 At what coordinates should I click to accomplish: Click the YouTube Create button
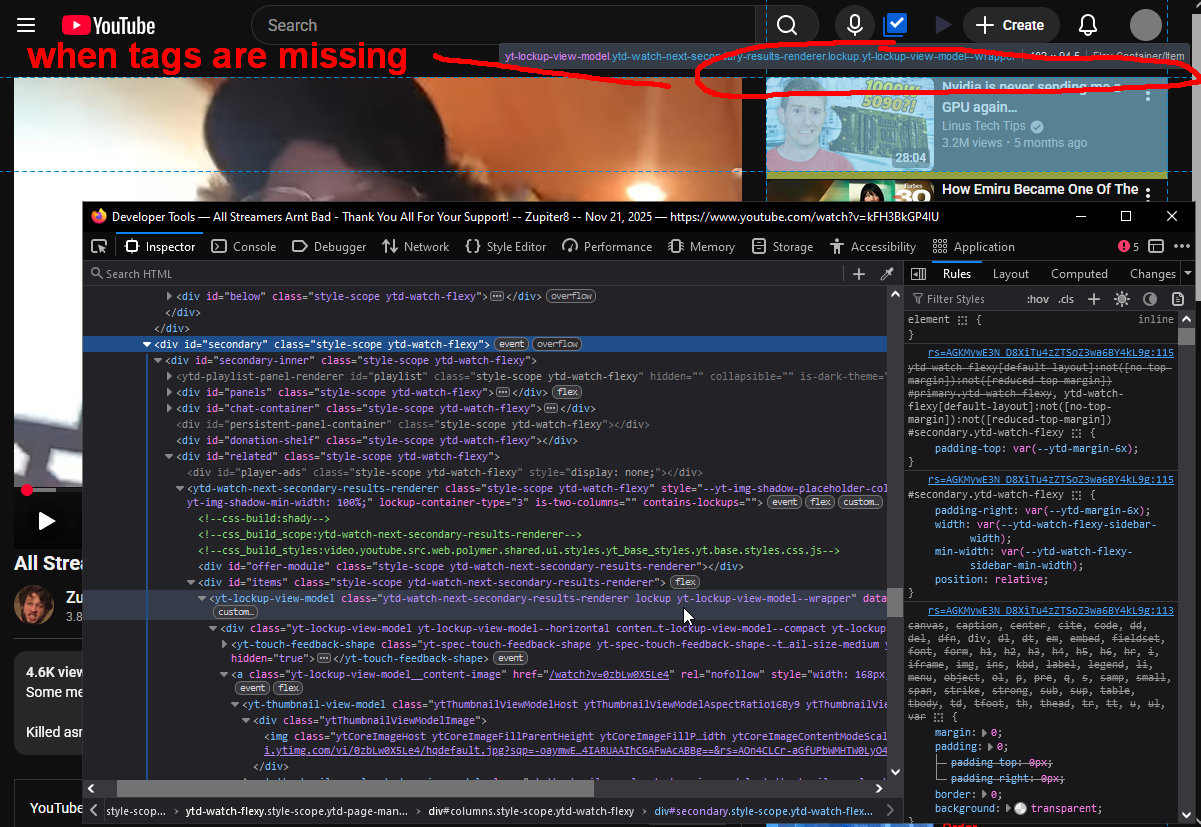pos(1010,25)
